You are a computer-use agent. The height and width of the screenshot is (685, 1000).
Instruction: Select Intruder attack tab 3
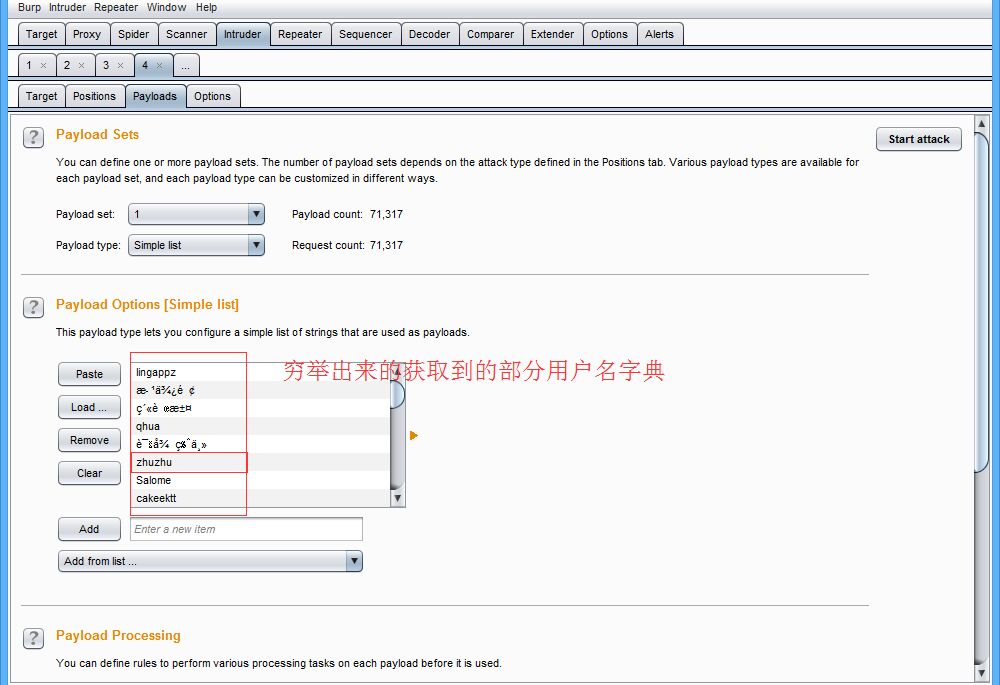click(106, 65)
